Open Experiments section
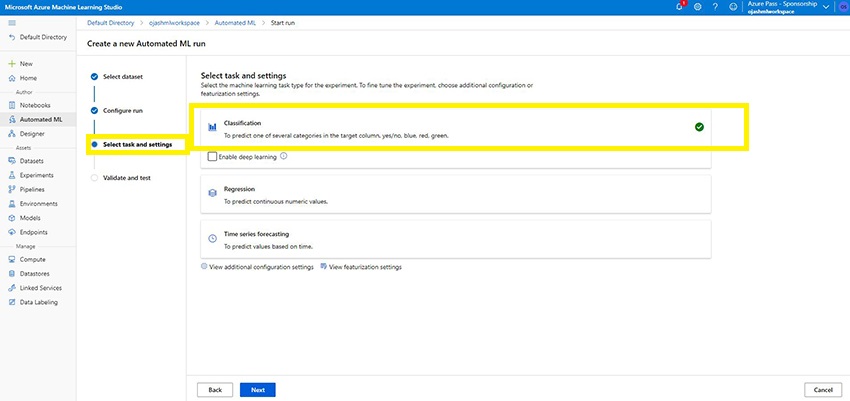Screen dimensions: 850x401 point(31,175)
